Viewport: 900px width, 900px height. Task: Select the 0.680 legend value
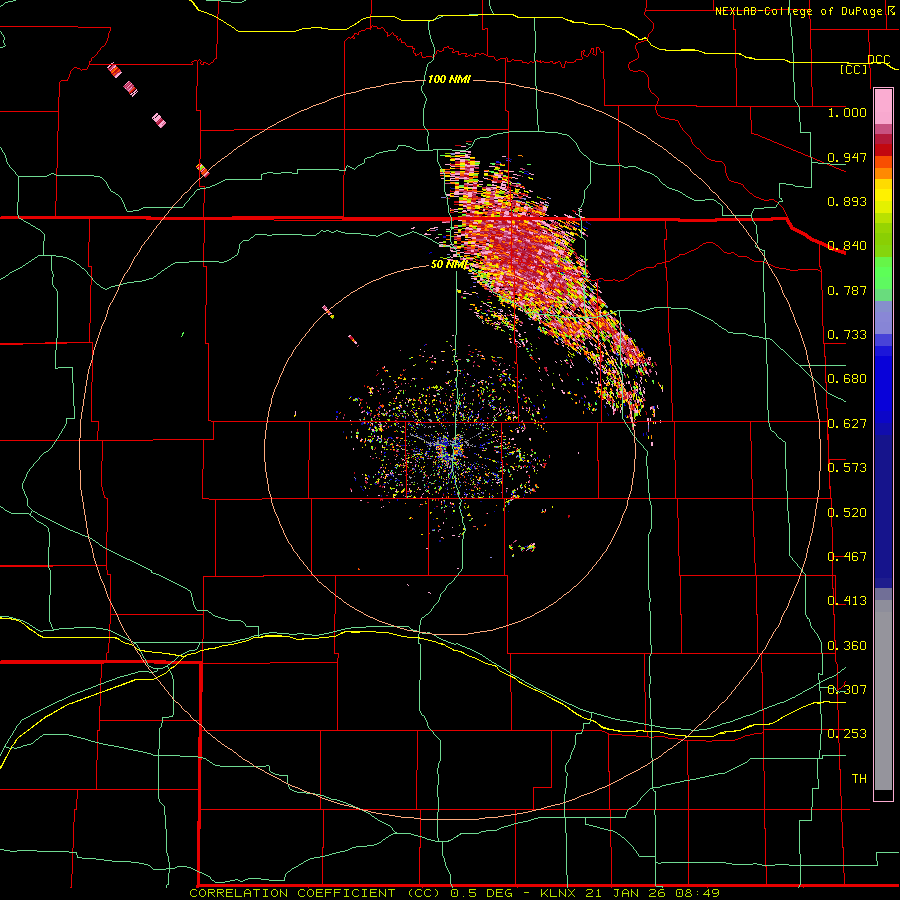[847, 379]
